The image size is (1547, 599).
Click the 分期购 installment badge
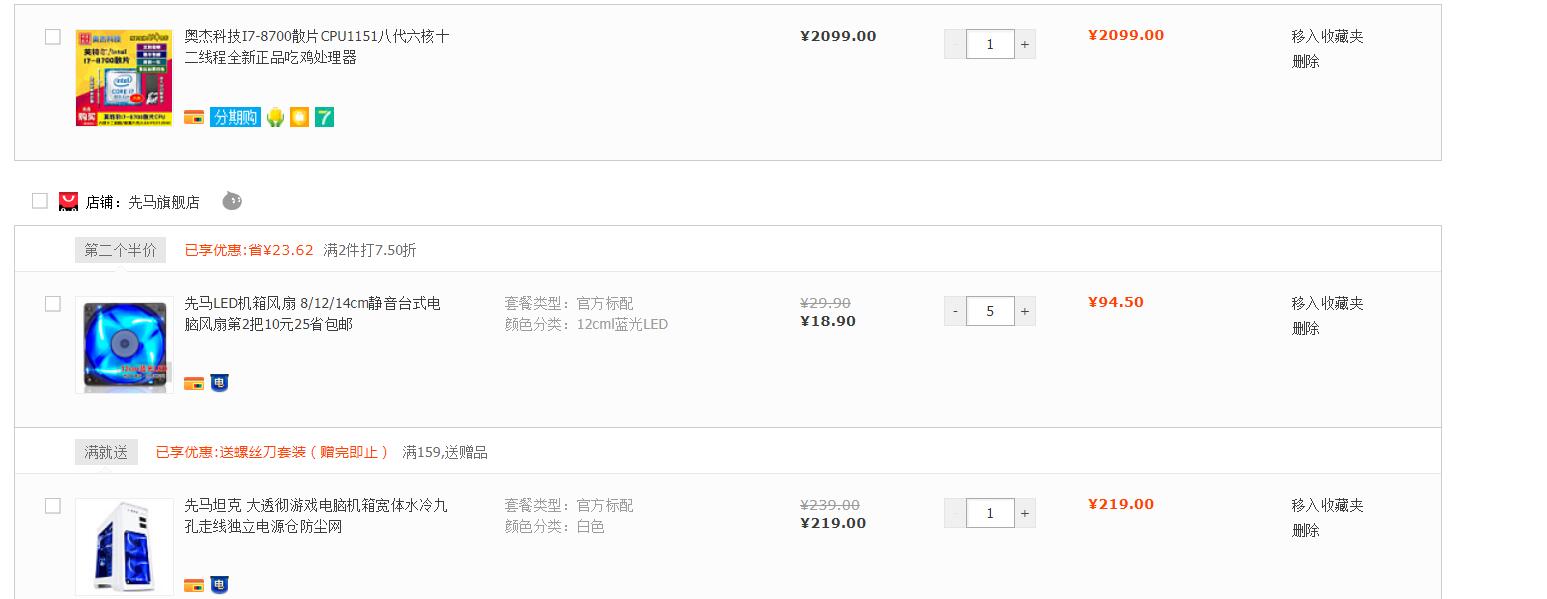pos(235,117)
